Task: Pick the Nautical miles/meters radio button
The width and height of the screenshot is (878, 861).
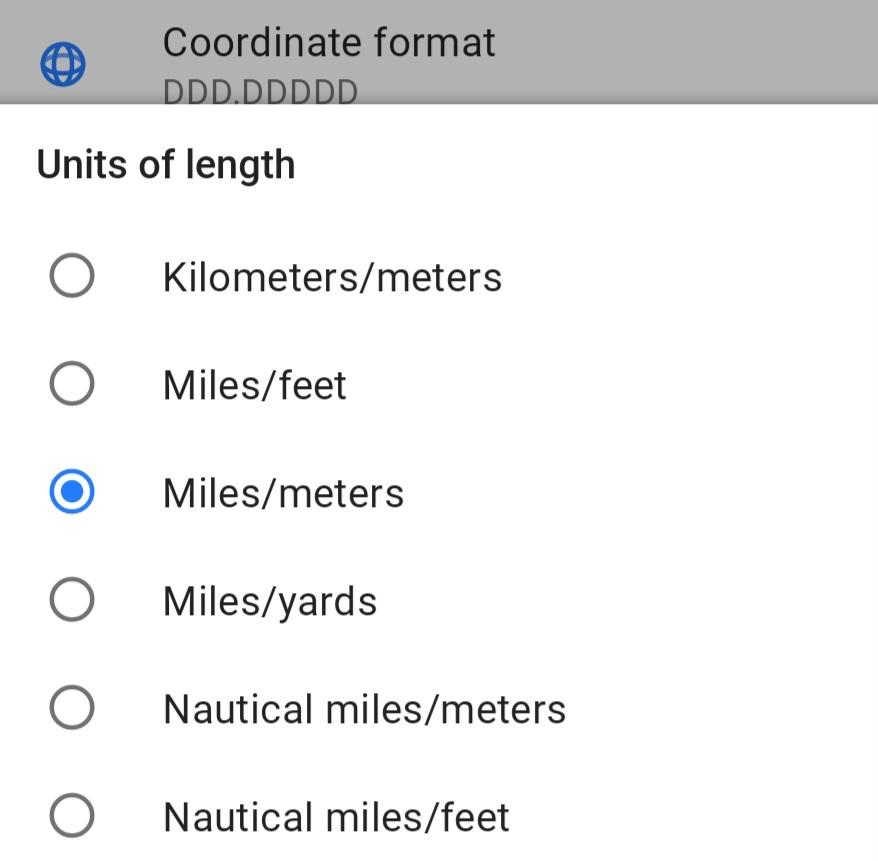Action: (x=72, y=708)
